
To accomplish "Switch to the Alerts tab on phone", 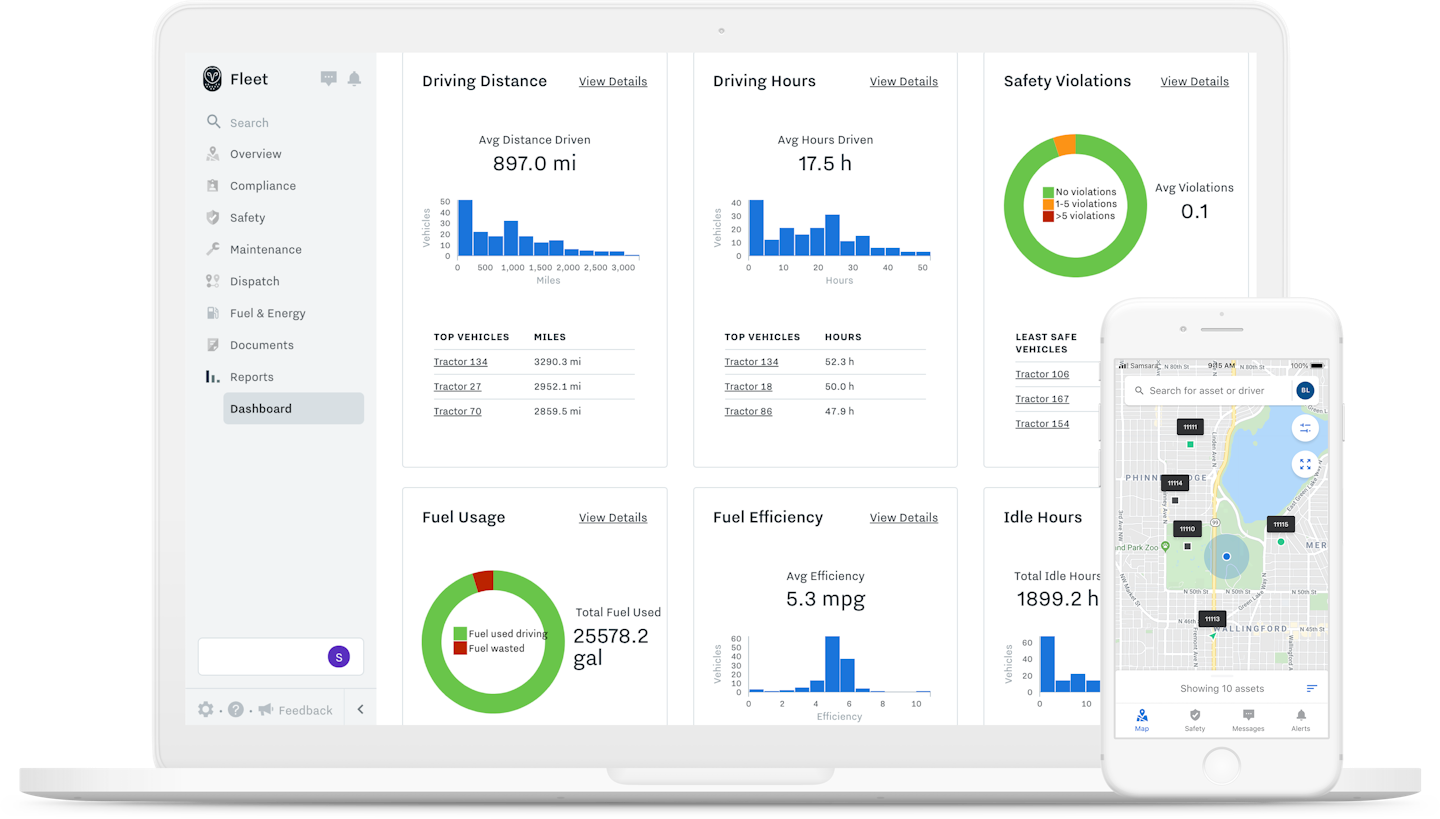I will click(1300, 719).
